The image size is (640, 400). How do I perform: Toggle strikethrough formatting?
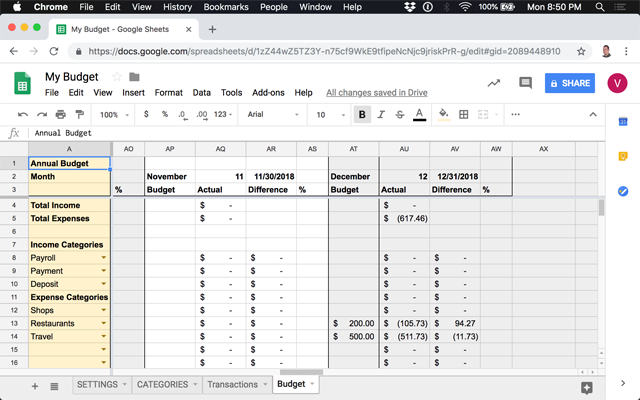click(x=399, y=115)
